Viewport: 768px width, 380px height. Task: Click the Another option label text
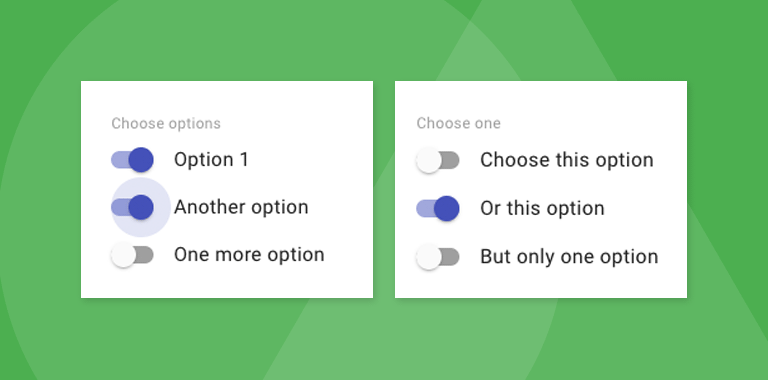coord(241,207)
